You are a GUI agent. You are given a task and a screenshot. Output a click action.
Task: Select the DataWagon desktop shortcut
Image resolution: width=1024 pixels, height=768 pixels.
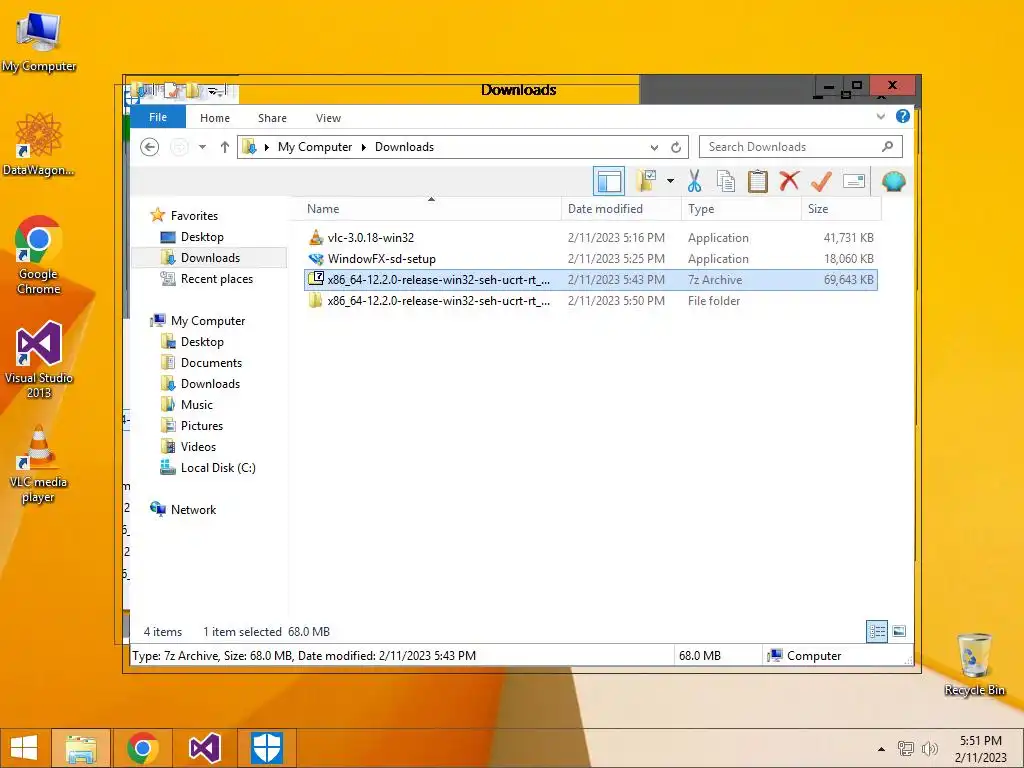pyautogui.click(x=39, y=144)
